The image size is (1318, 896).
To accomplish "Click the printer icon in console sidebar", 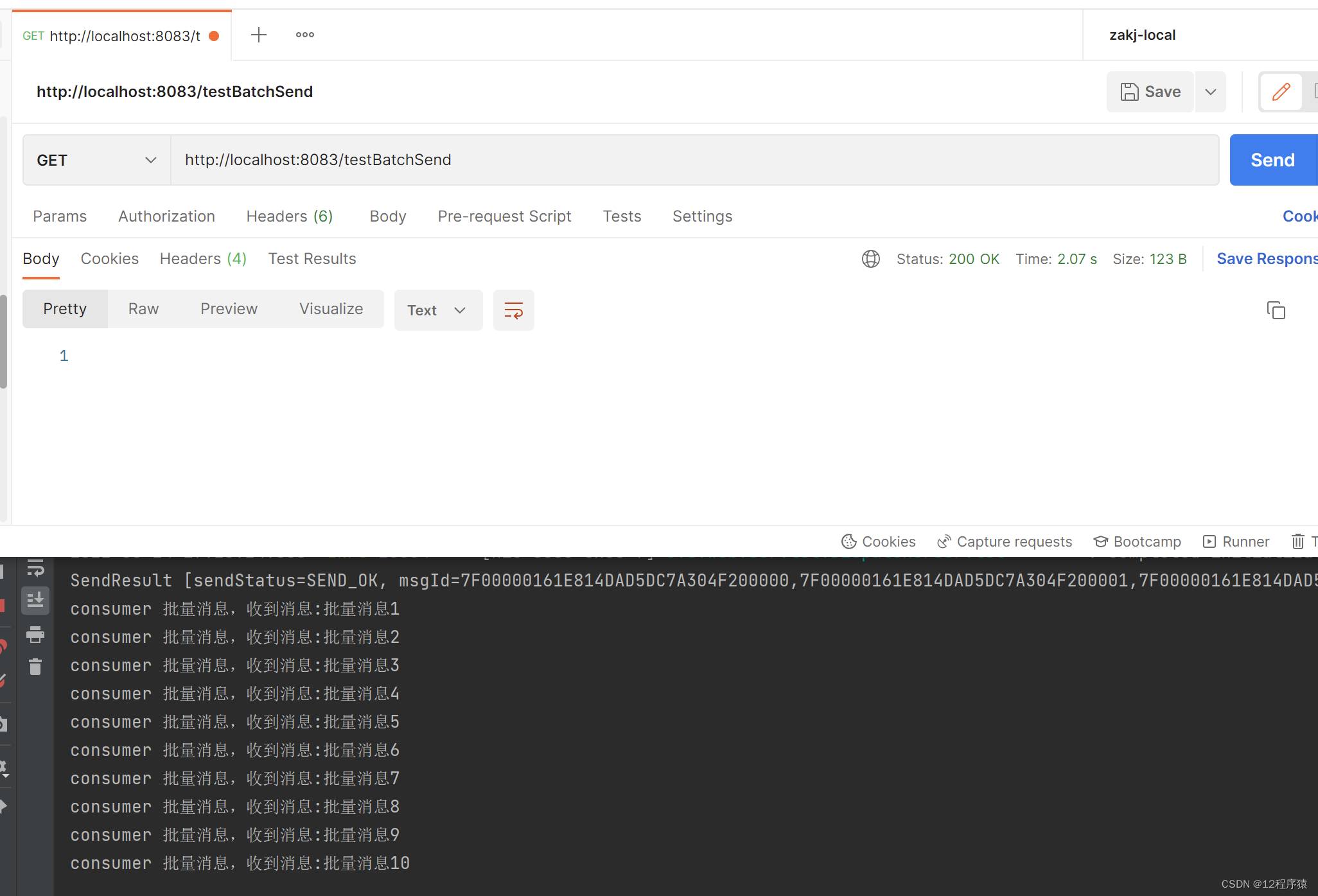I will tap(35, 635).
